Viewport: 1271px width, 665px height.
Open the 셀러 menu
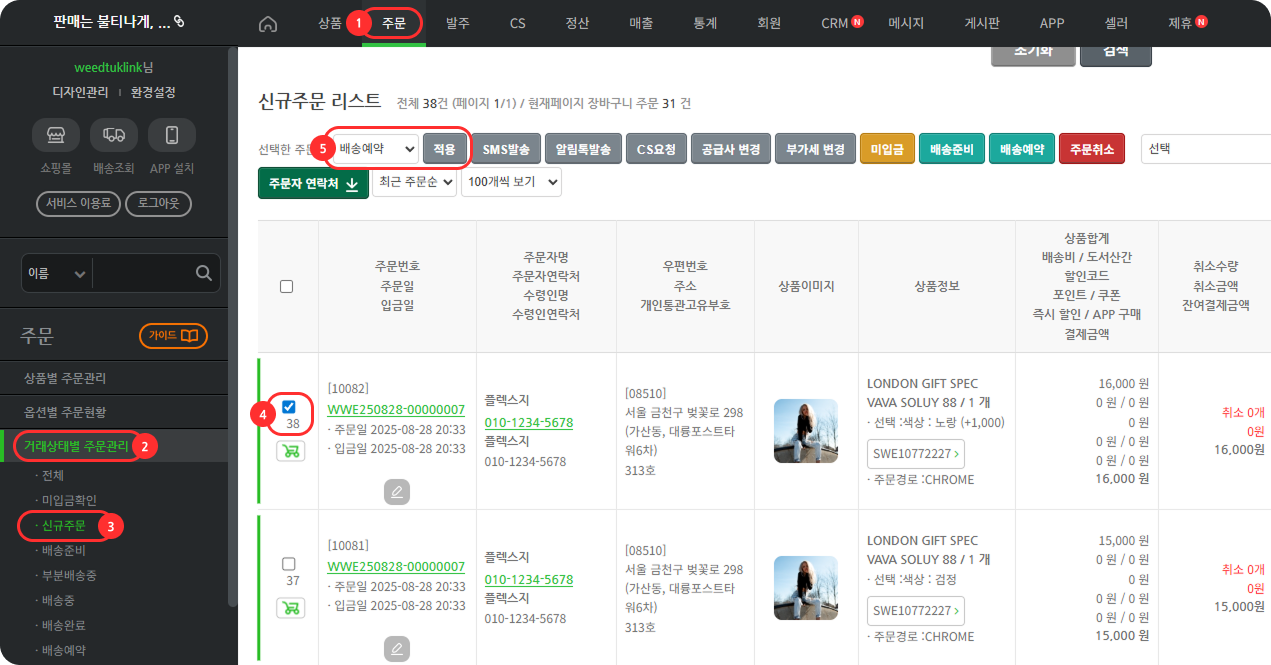[1116, 23]
